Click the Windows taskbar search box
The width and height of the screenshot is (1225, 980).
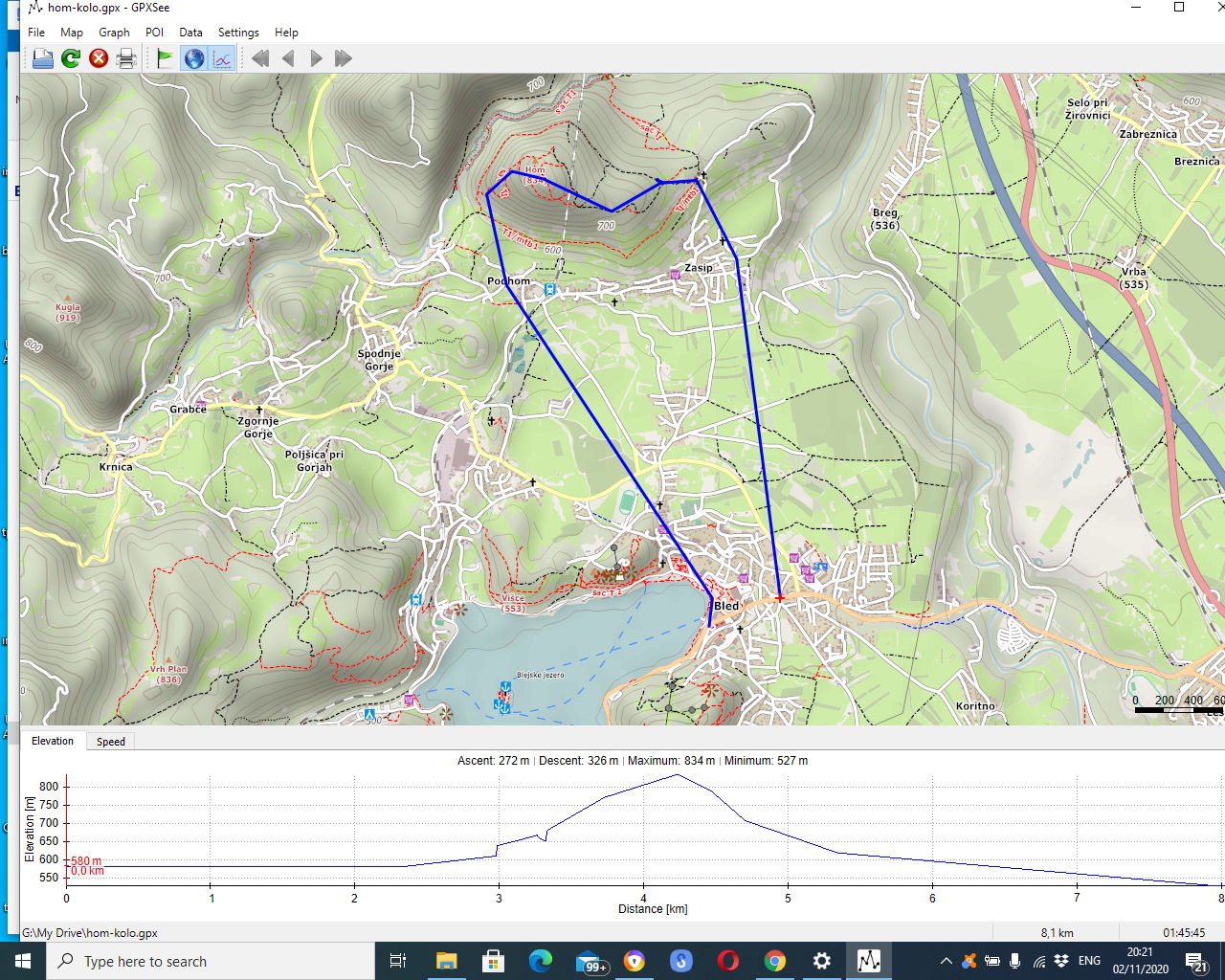coord(211,961)
